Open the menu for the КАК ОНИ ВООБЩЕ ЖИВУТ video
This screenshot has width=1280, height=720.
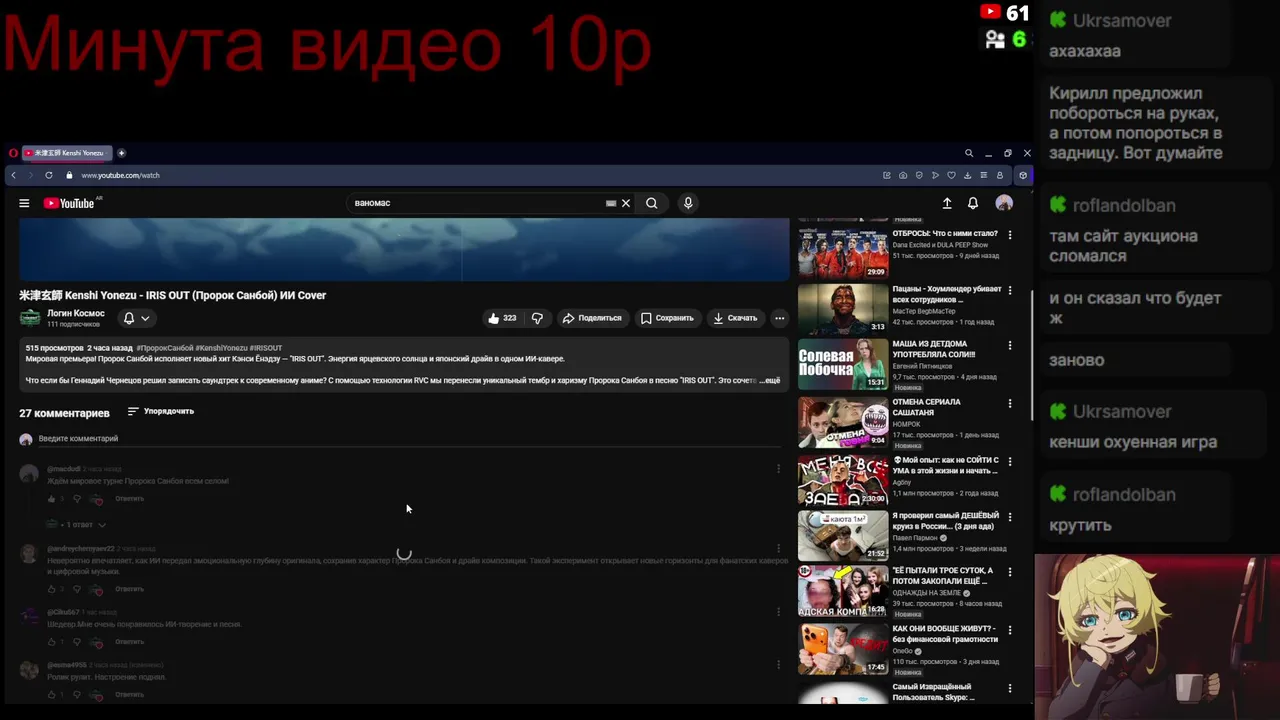[x=1010, y=630]
